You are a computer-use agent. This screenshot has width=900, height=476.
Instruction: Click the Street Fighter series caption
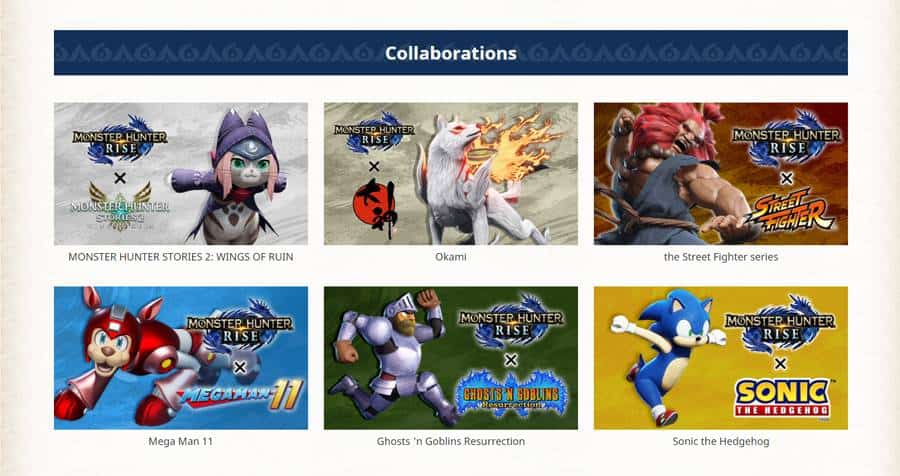(721, 257)
